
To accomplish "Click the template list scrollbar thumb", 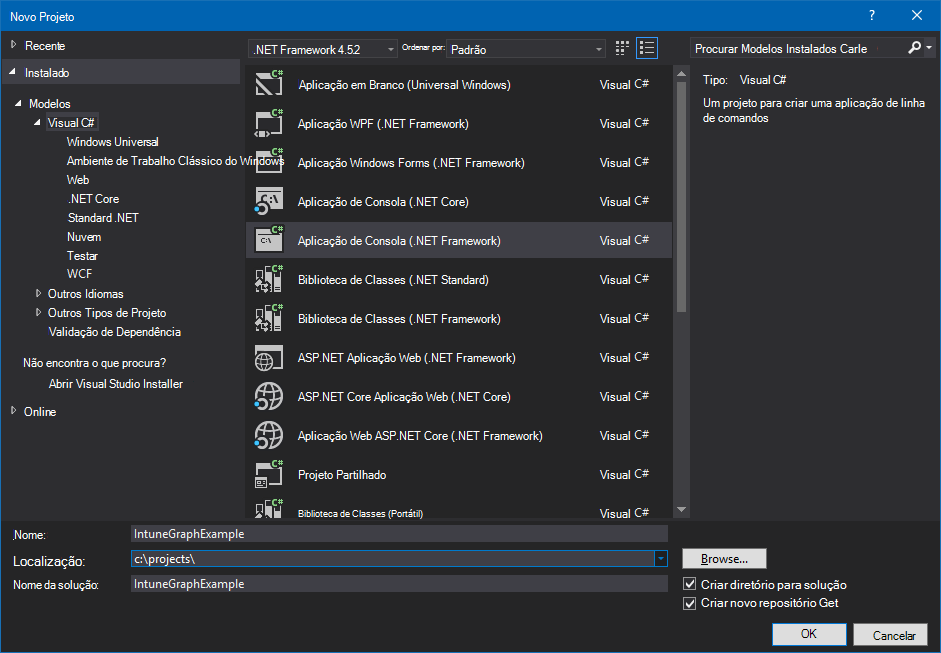I will coord(681,197).
